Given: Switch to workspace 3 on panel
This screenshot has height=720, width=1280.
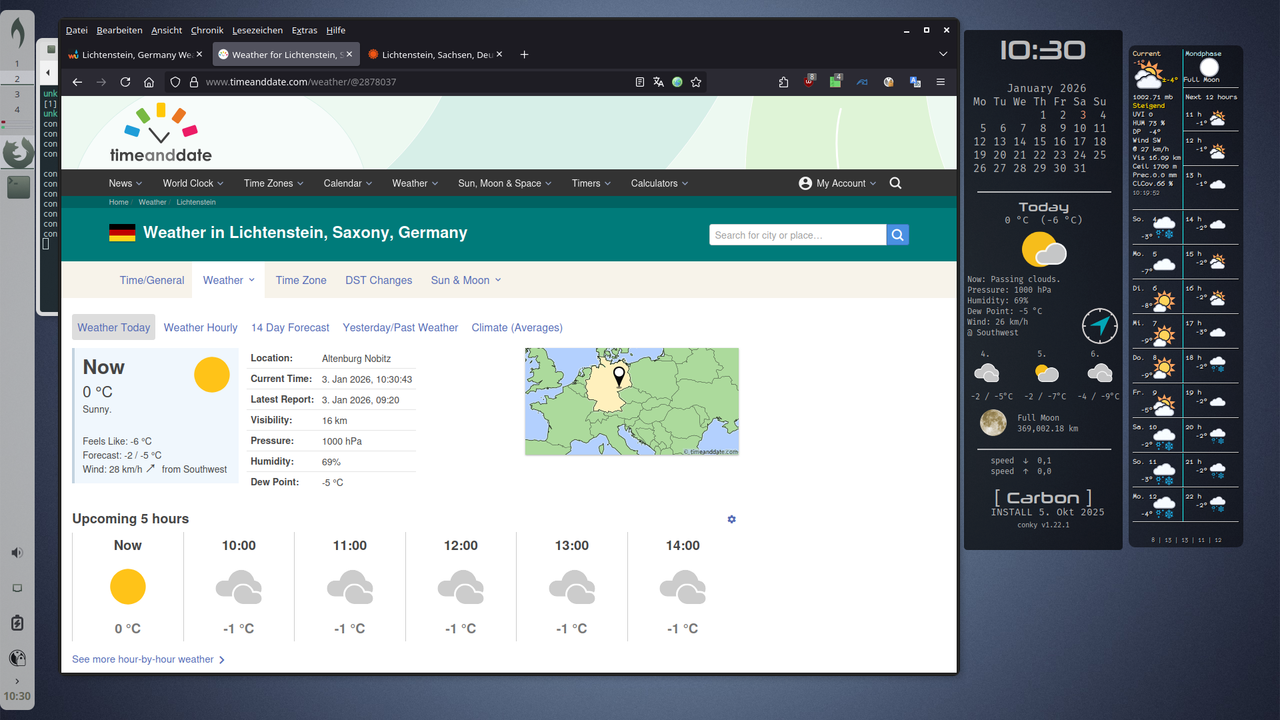Looking at the screenshot, I should click(x=16, y=95).
